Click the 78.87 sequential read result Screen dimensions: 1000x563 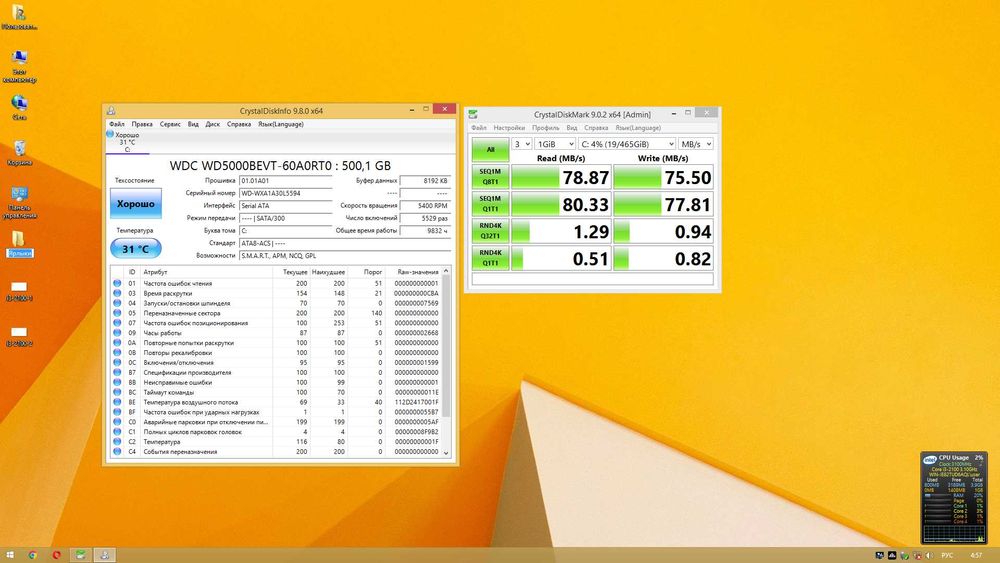coord(561,177)
